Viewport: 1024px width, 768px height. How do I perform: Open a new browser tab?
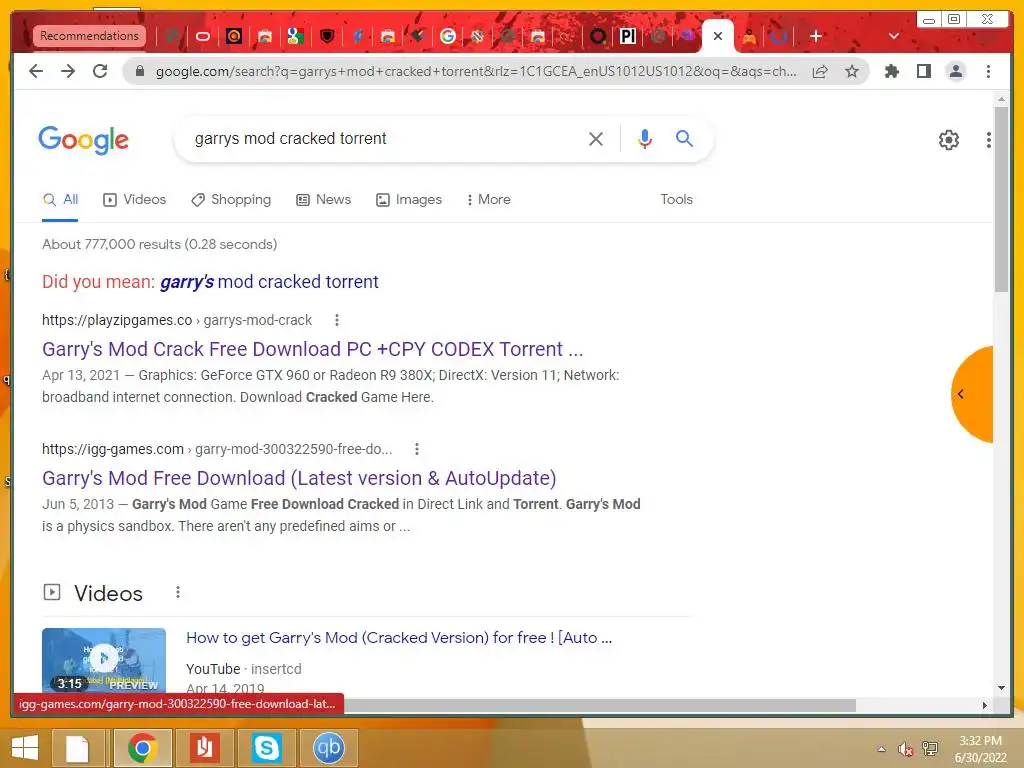click(816, 36)
